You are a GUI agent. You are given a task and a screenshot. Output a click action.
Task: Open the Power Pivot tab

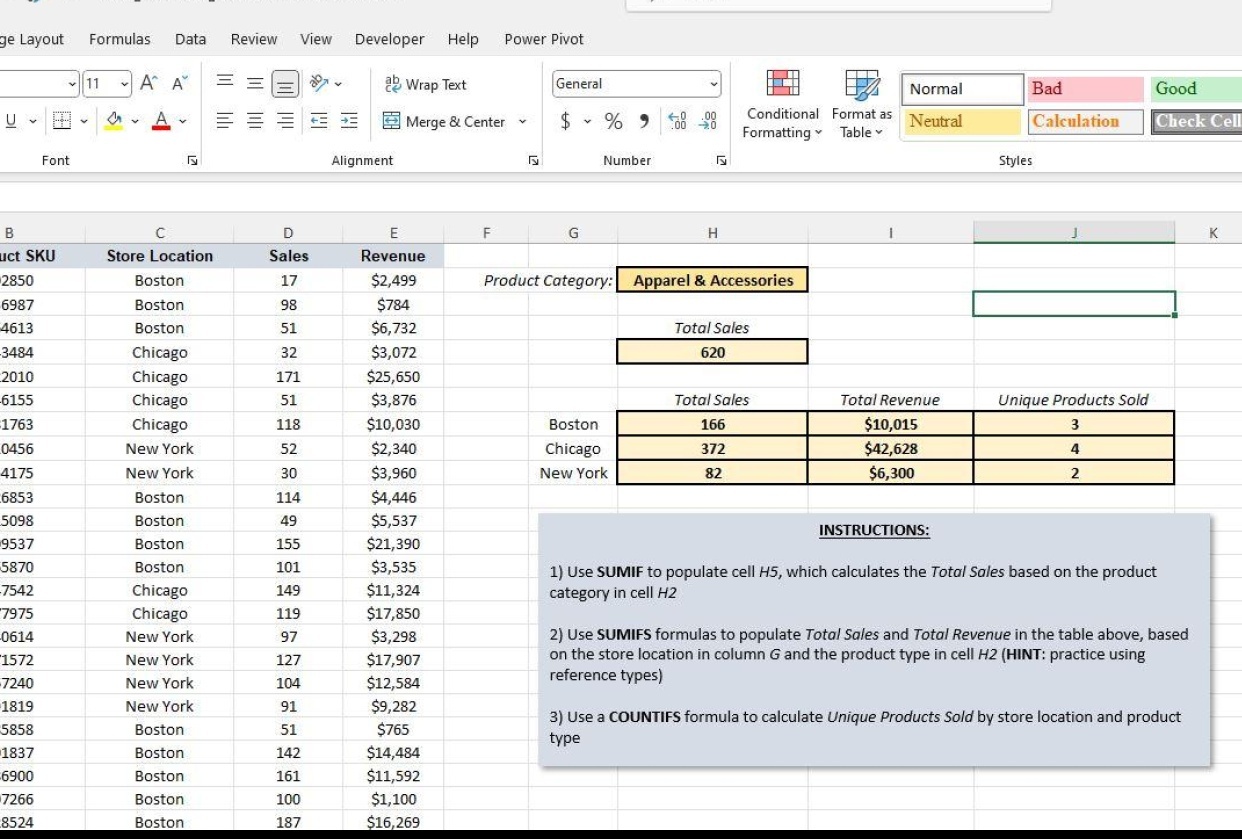click(544, 39)
